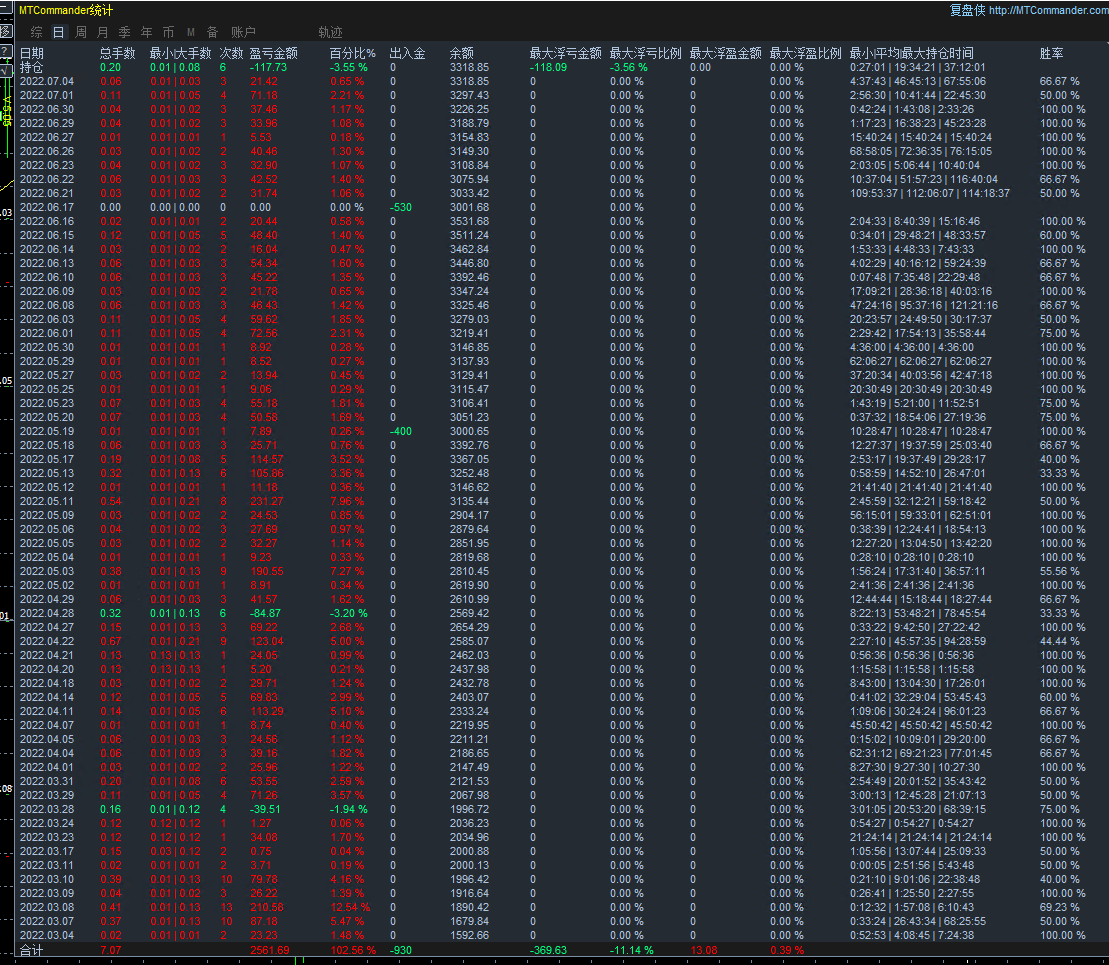Viewport: 1109px width, 965px height.
Task: Switch to the 账户 account tab
Action: point(243,32)
